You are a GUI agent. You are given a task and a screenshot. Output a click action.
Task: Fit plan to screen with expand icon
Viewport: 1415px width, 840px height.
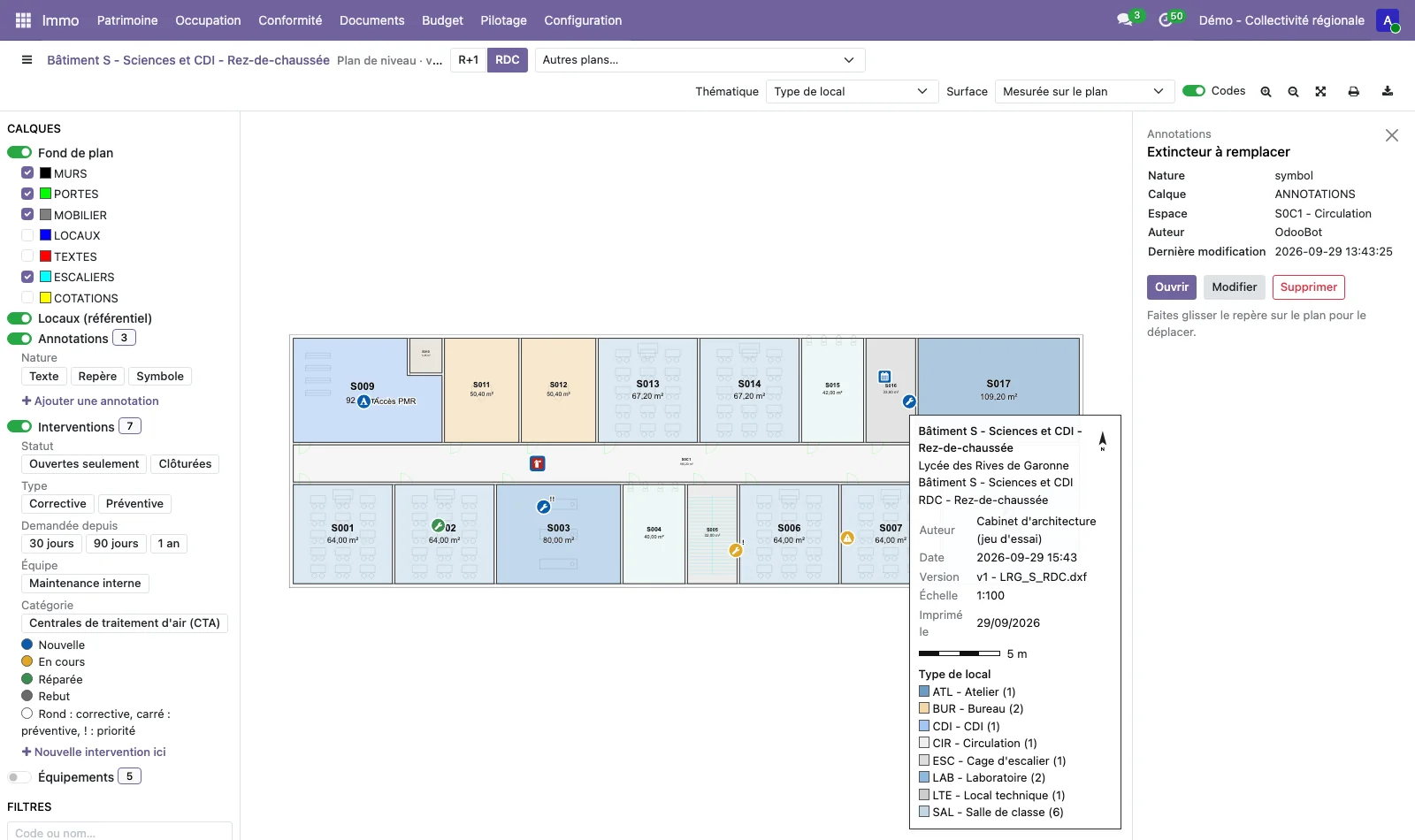(x=1320, y=92)
